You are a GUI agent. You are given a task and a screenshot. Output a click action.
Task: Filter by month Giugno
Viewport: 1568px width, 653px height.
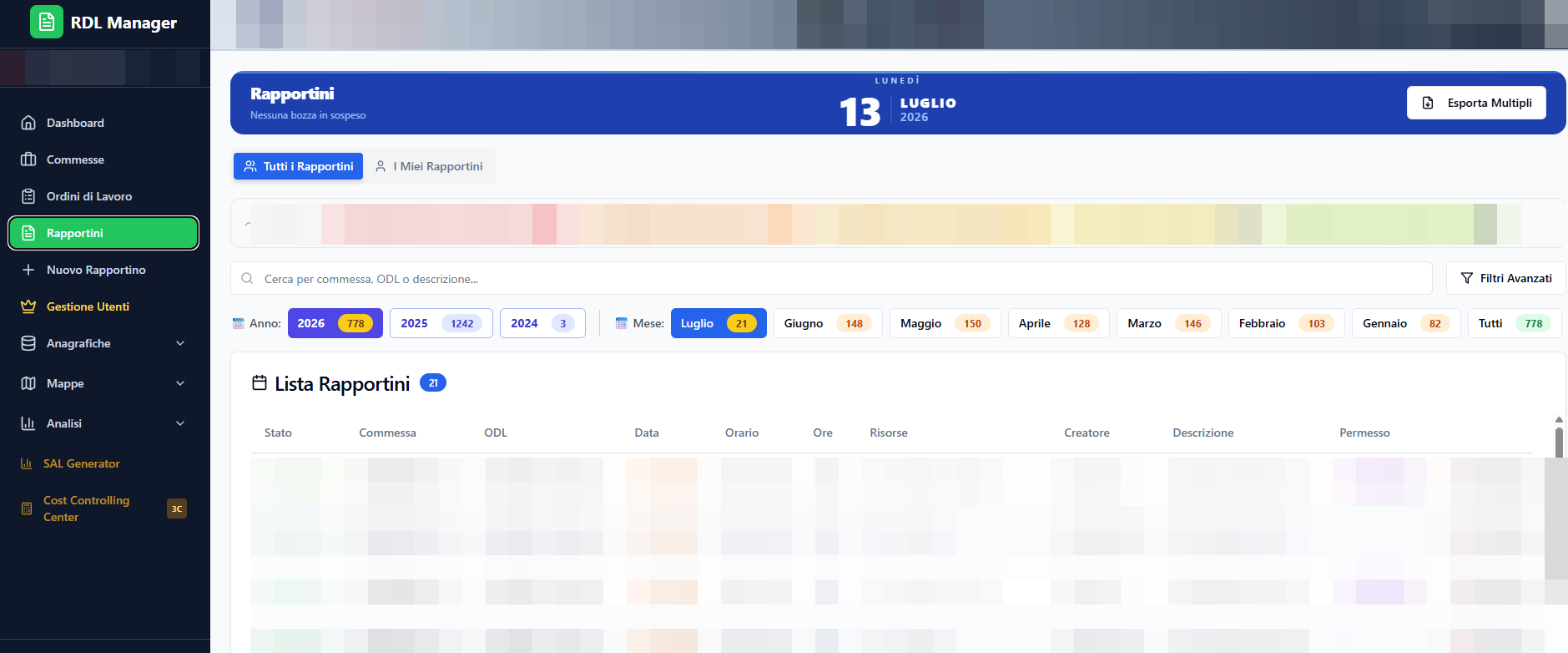pyautogui.click(x=828, y=323)
